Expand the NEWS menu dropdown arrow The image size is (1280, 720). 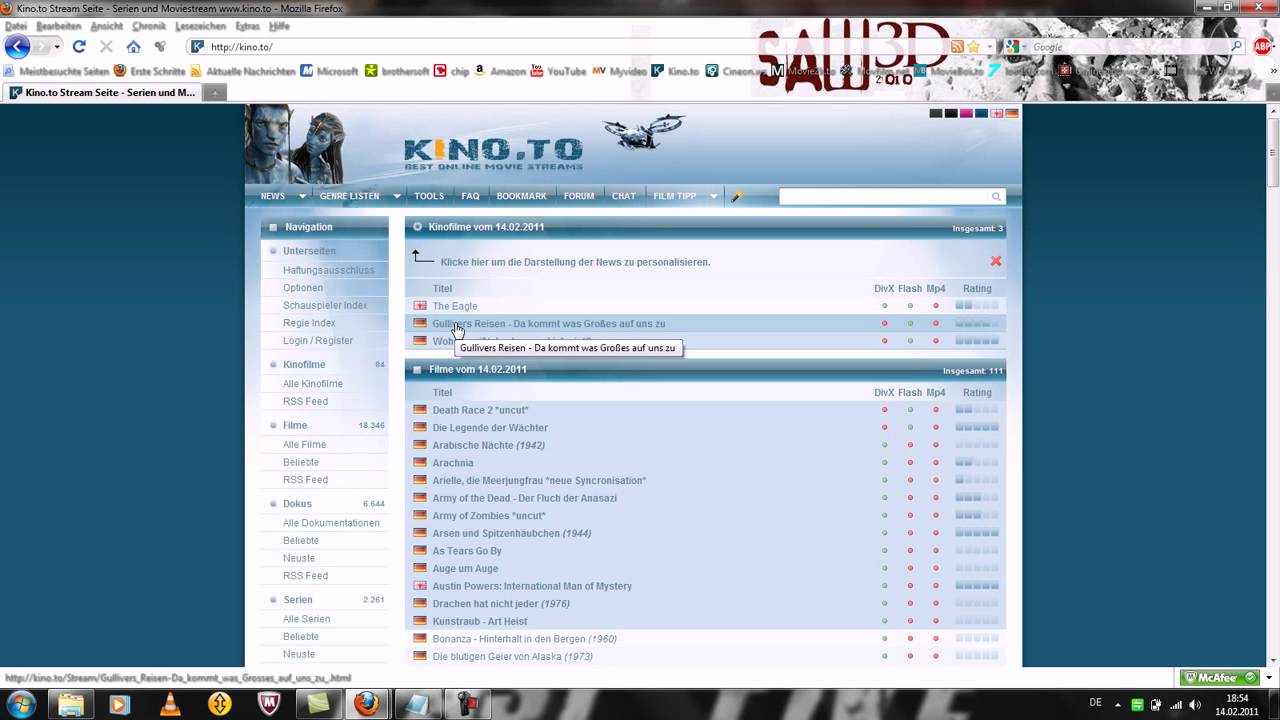pos(302,196)
